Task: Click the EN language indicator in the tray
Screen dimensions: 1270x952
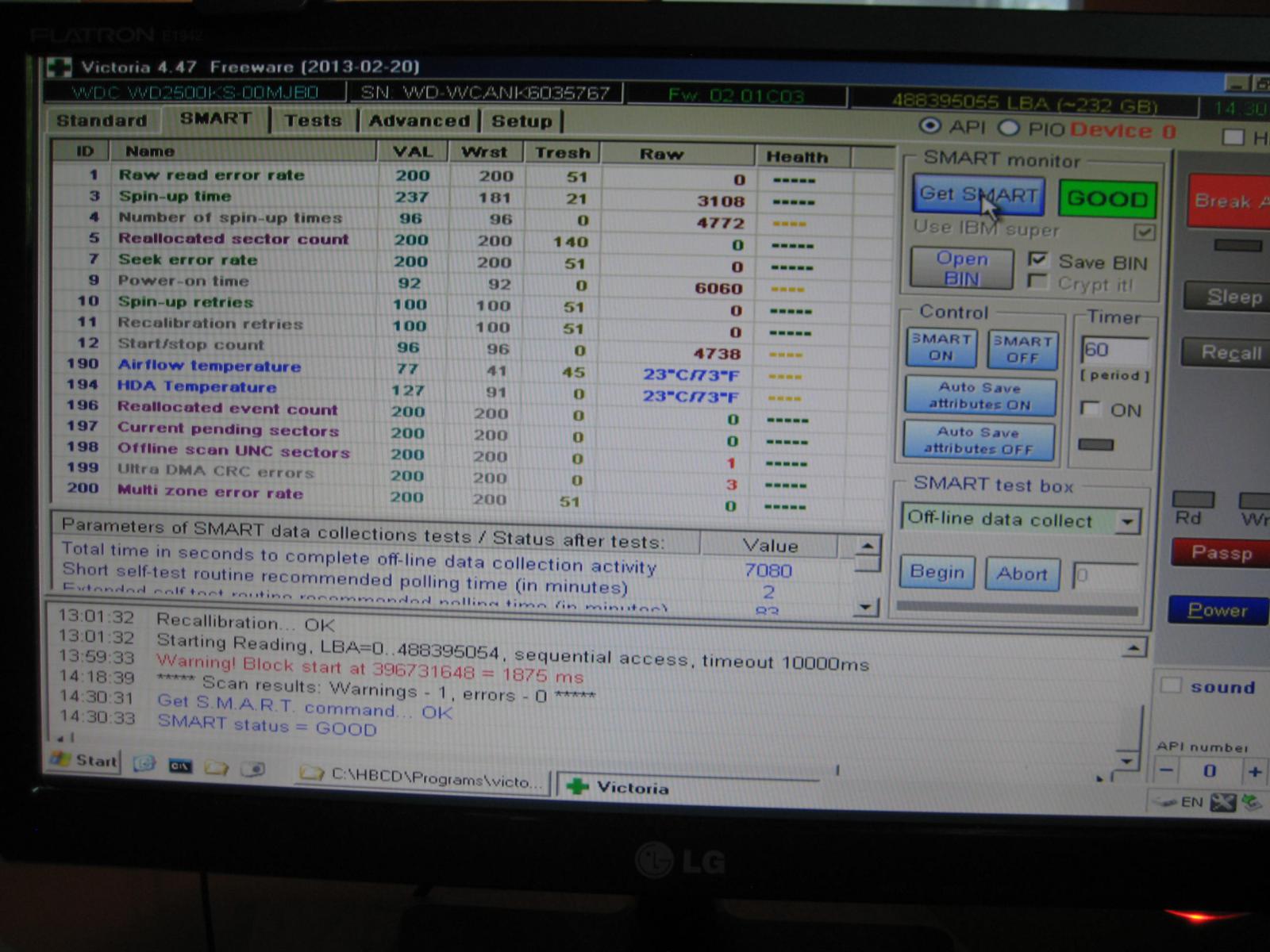Action: 1191,802
